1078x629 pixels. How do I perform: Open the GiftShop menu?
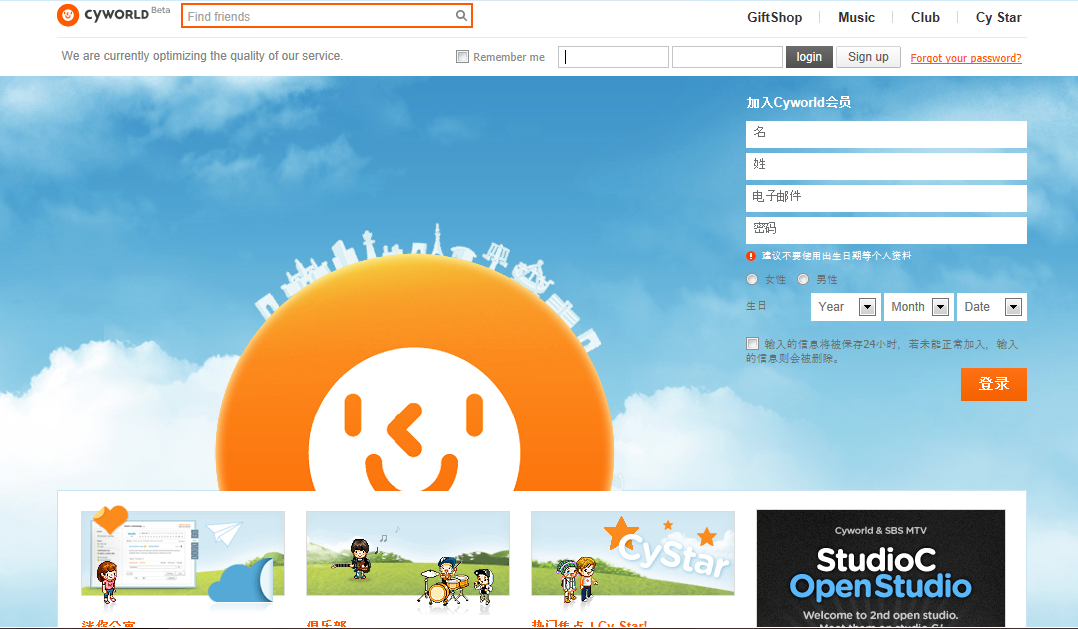pyautogui.click(x=774, y=17)
